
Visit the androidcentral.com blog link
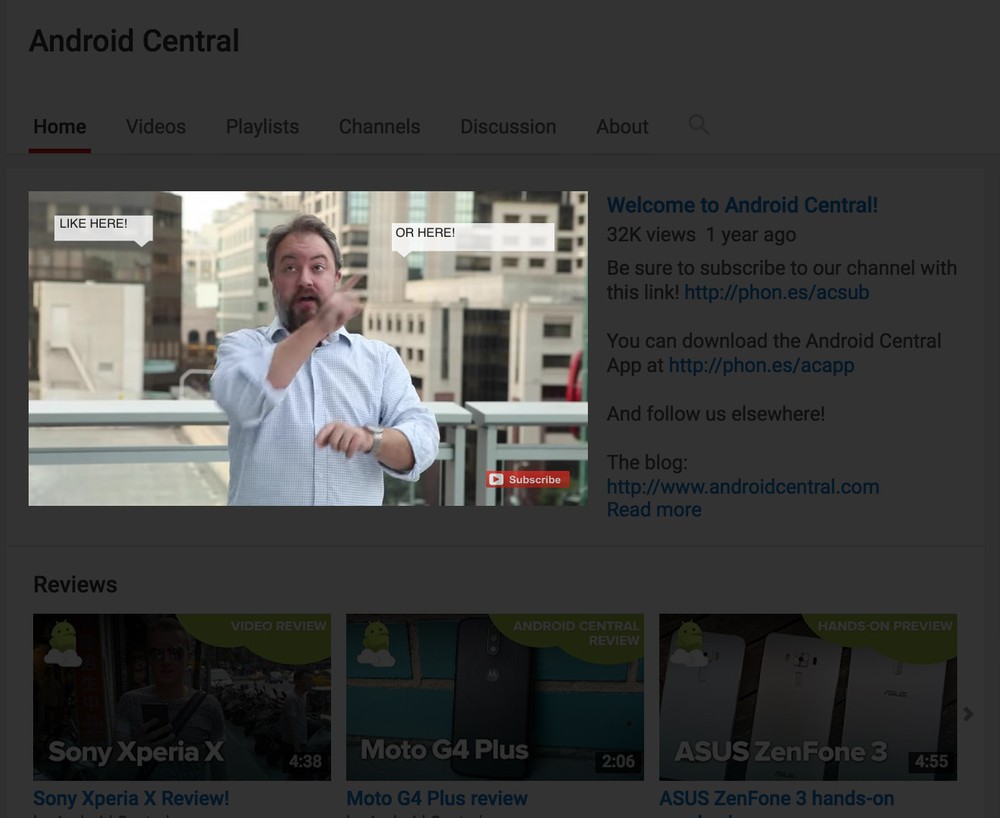click(742, 487)
